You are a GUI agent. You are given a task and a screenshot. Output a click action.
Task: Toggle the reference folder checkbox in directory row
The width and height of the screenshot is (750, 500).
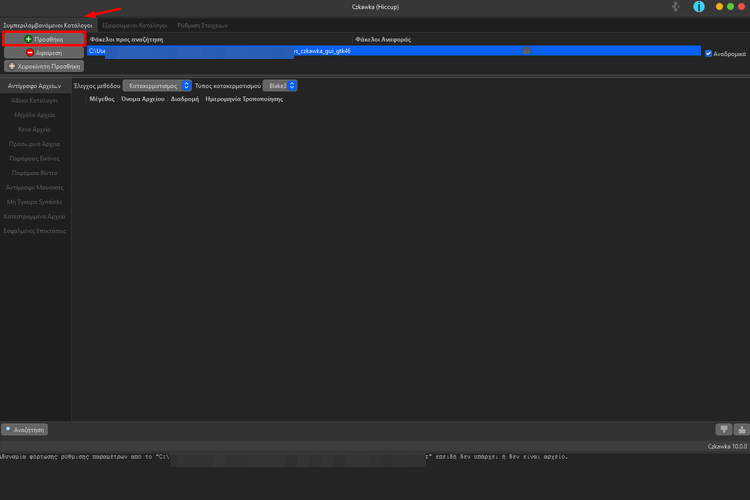(x=526, y=50)
